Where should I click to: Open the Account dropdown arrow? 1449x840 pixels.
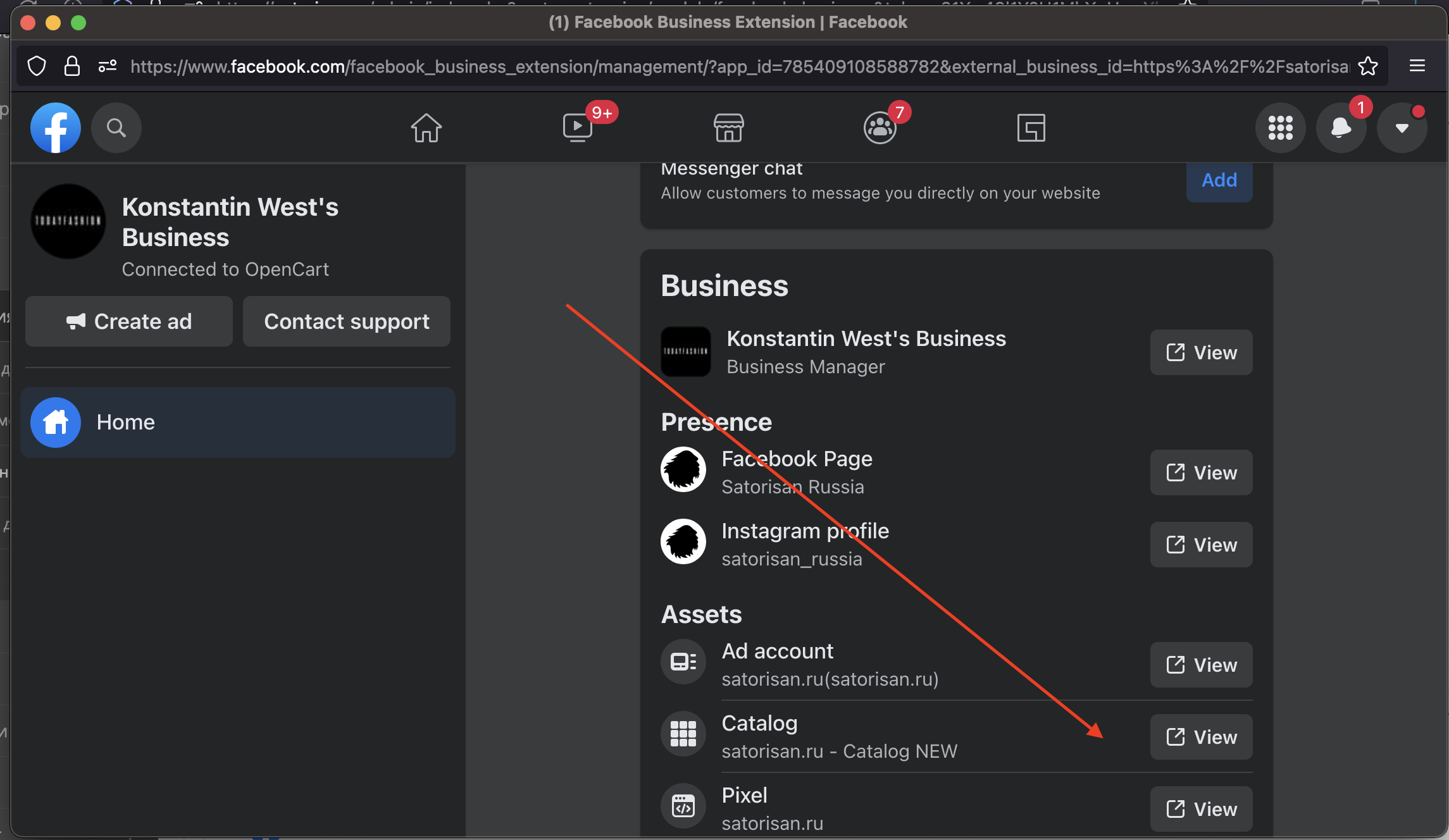point(1402,128)
